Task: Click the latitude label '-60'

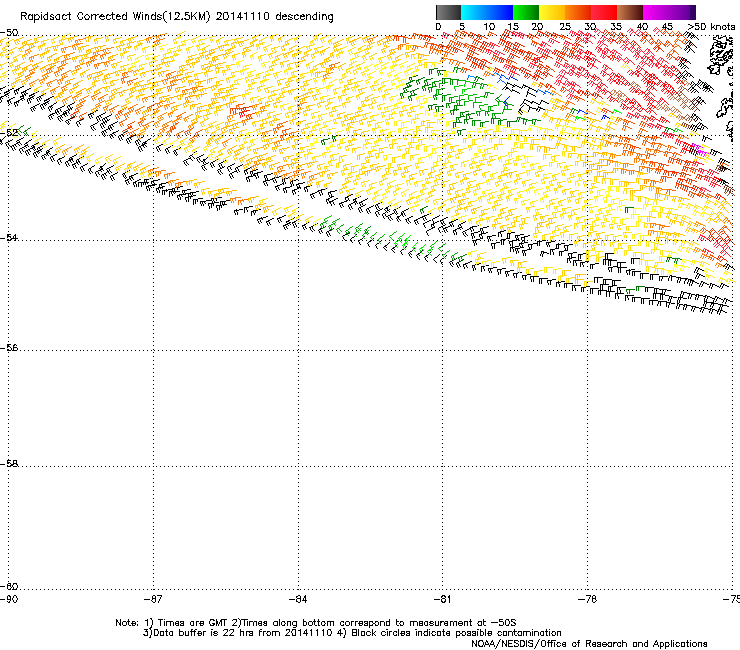Action: coord(9,586)
